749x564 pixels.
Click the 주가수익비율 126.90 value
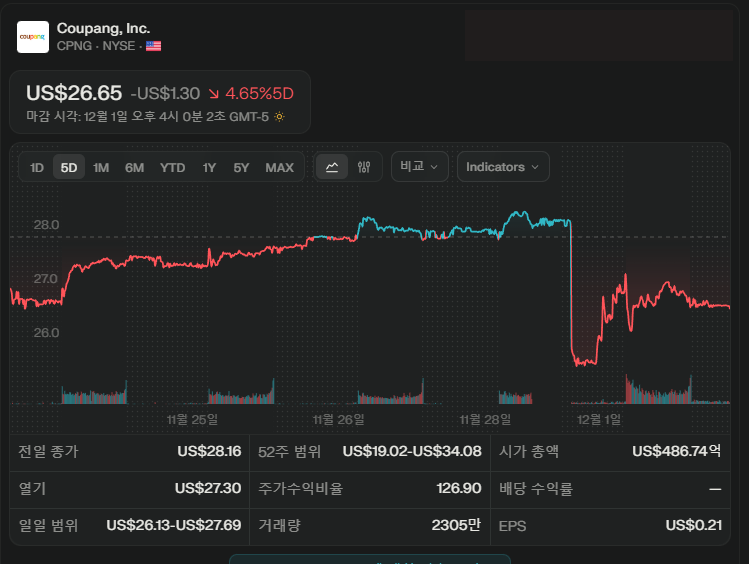click(459, 488)
